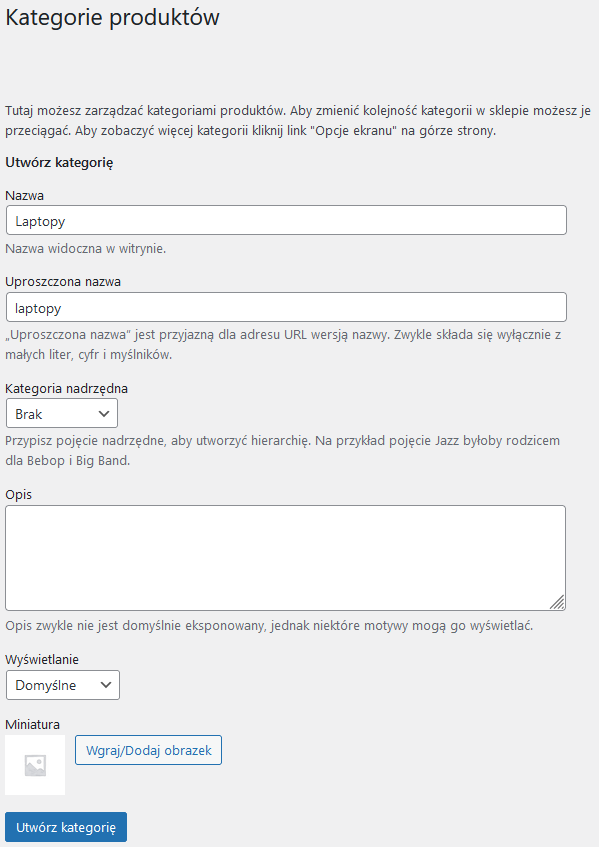Choose a display style via the Domyślne combo box
Viewport: 599px width, 847px height.
pos(63,685)
